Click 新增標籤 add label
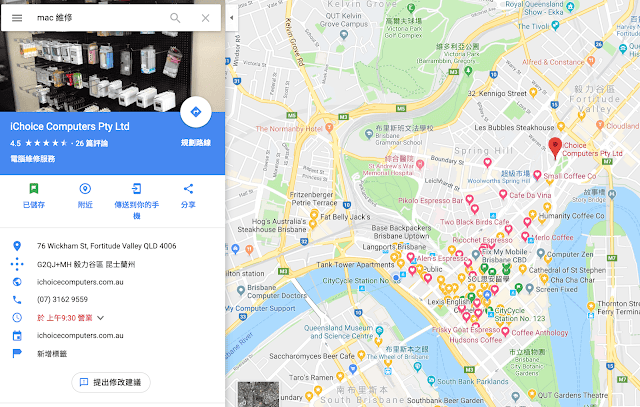The width and height of the screenshot is (640, 407). (52, 354)
